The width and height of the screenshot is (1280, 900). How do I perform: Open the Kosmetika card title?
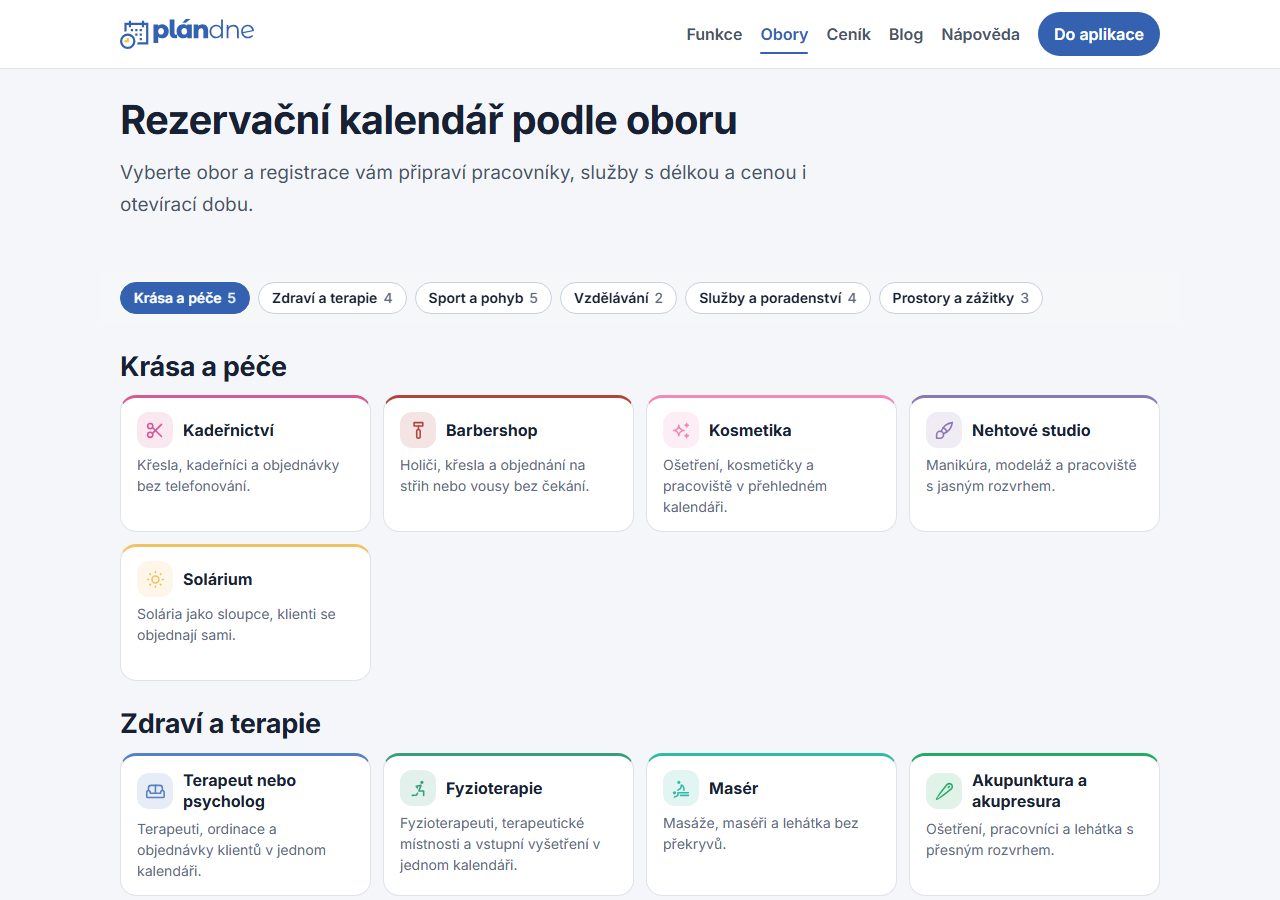point(750,430)
